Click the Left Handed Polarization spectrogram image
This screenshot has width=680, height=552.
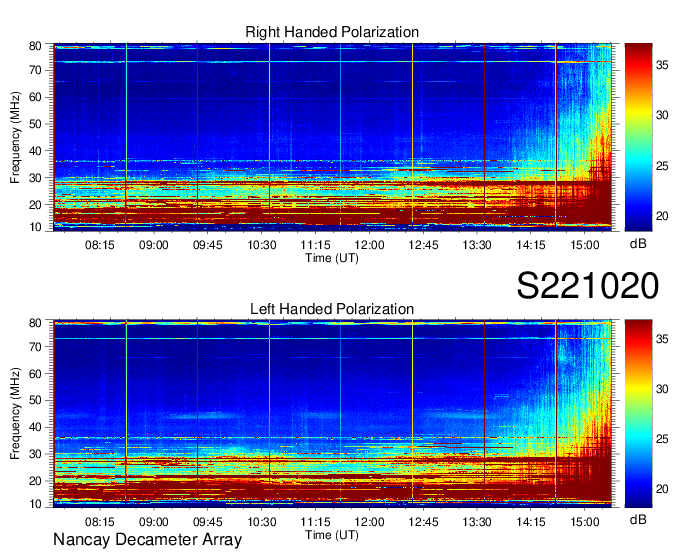pyautogui.click(x=332, y=414)
